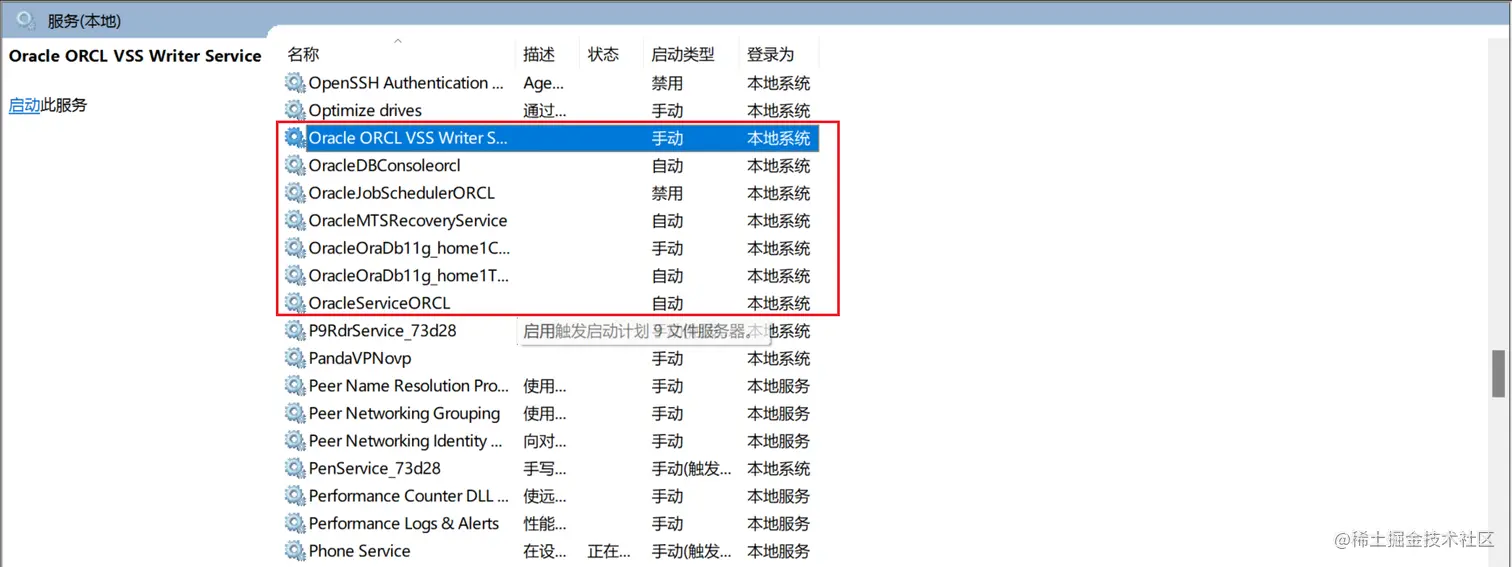
Task: Click the gear icon beside Performance Counter DLL
Action: [295, 495]
